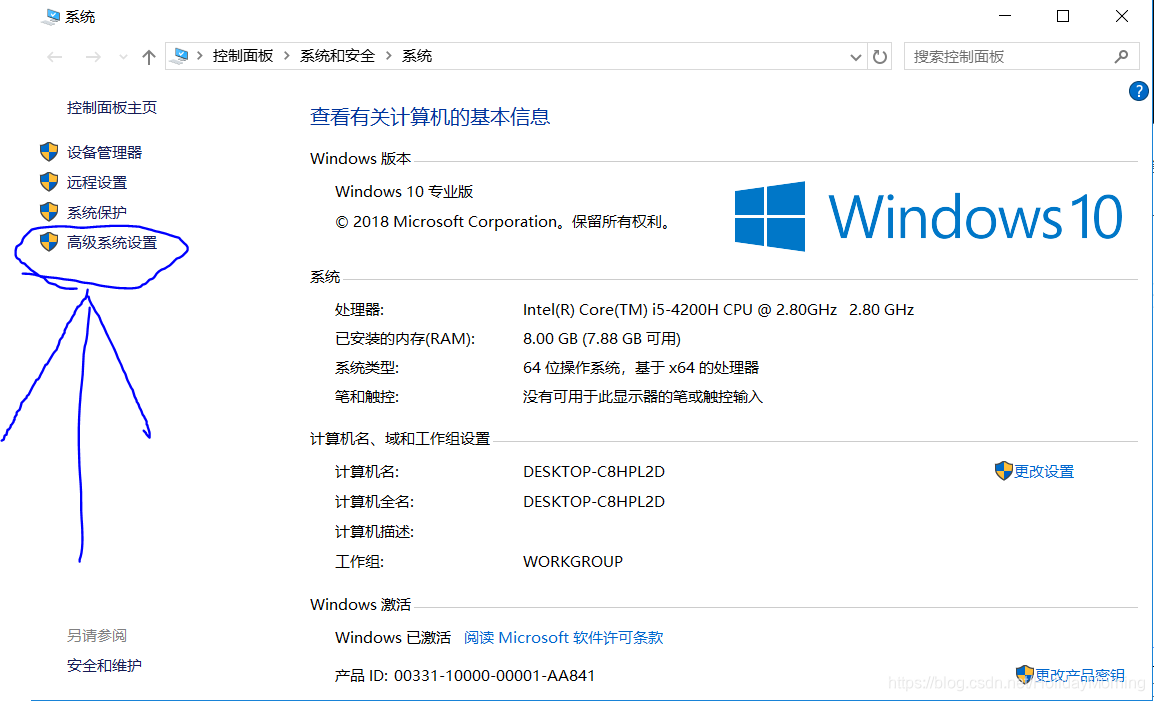Click the shield icon beside 远程设置
Screen dimensions: 1154x701
point(49,182)
